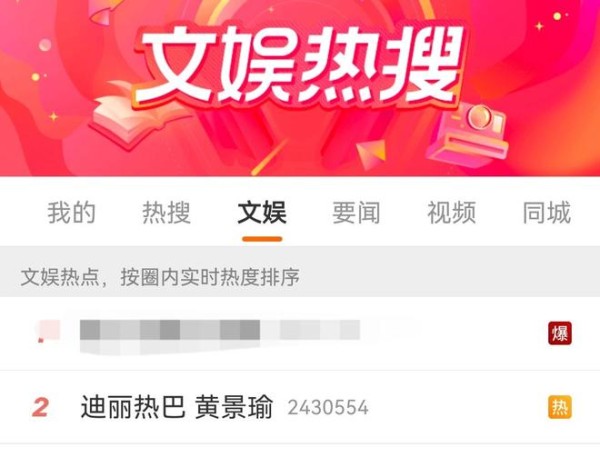Click the 文娱热点 sorting description bar
Viewport: 600px width, 457px height.
click(x=300, y=271)
